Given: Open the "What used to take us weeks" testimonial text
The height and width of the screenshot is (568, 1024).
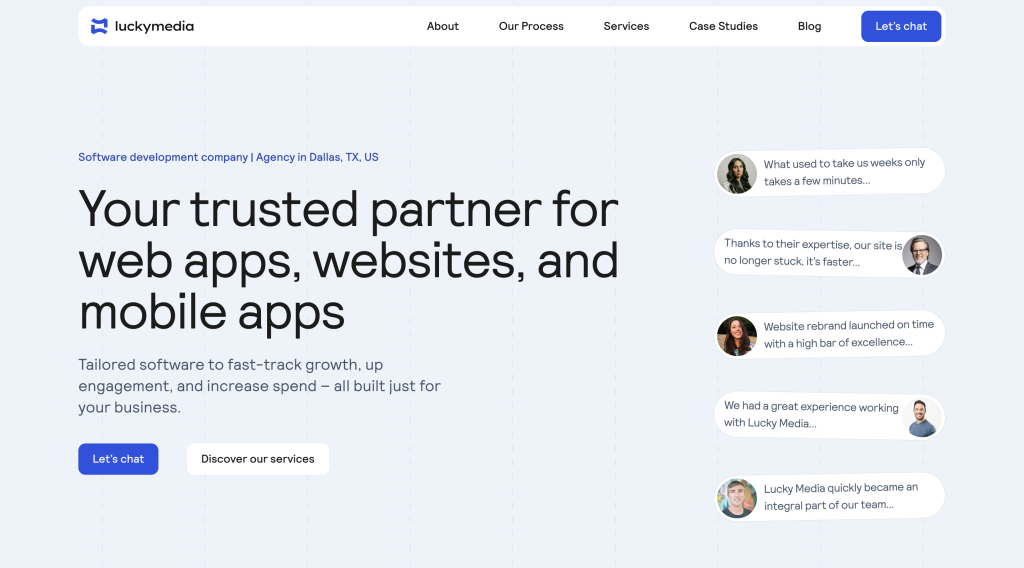Looking at the screenshot, I should [844, 172].
